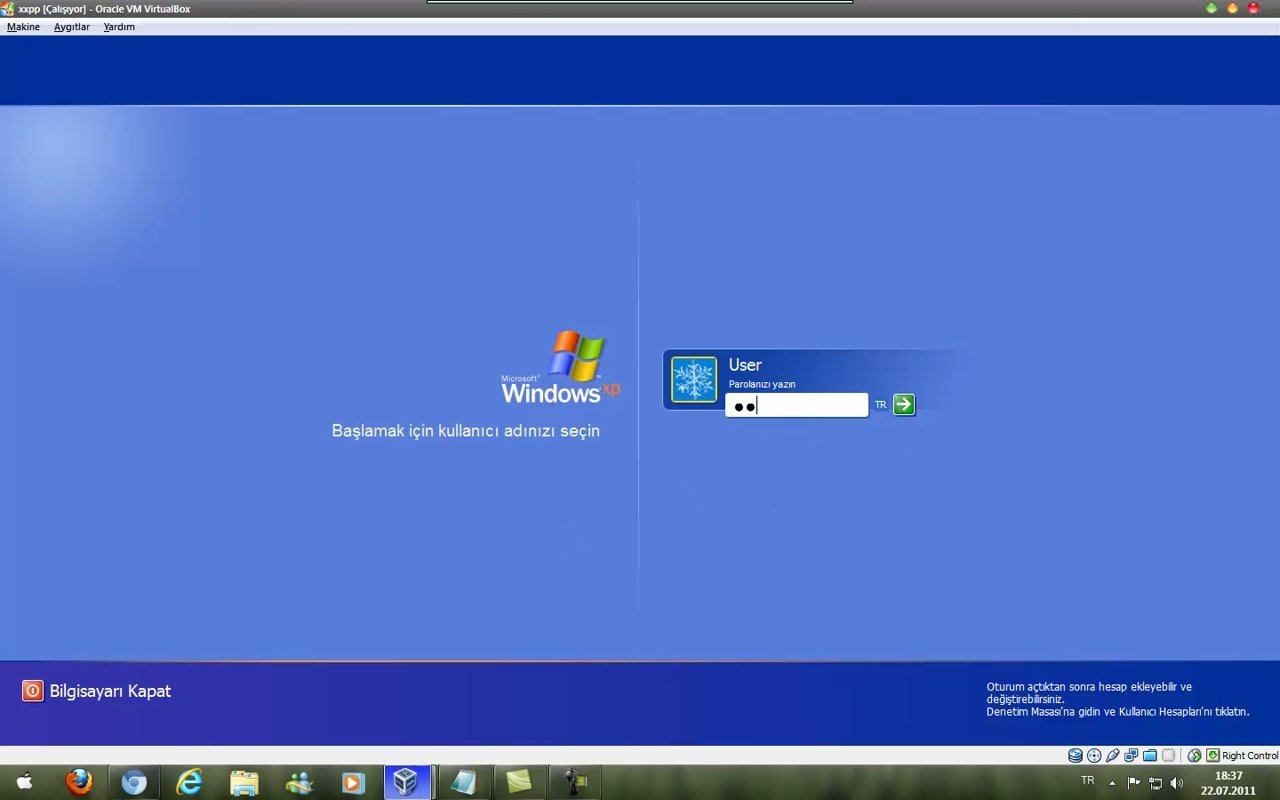
Task: Open Windows Media Player taskbar icon
Action: 353,782
